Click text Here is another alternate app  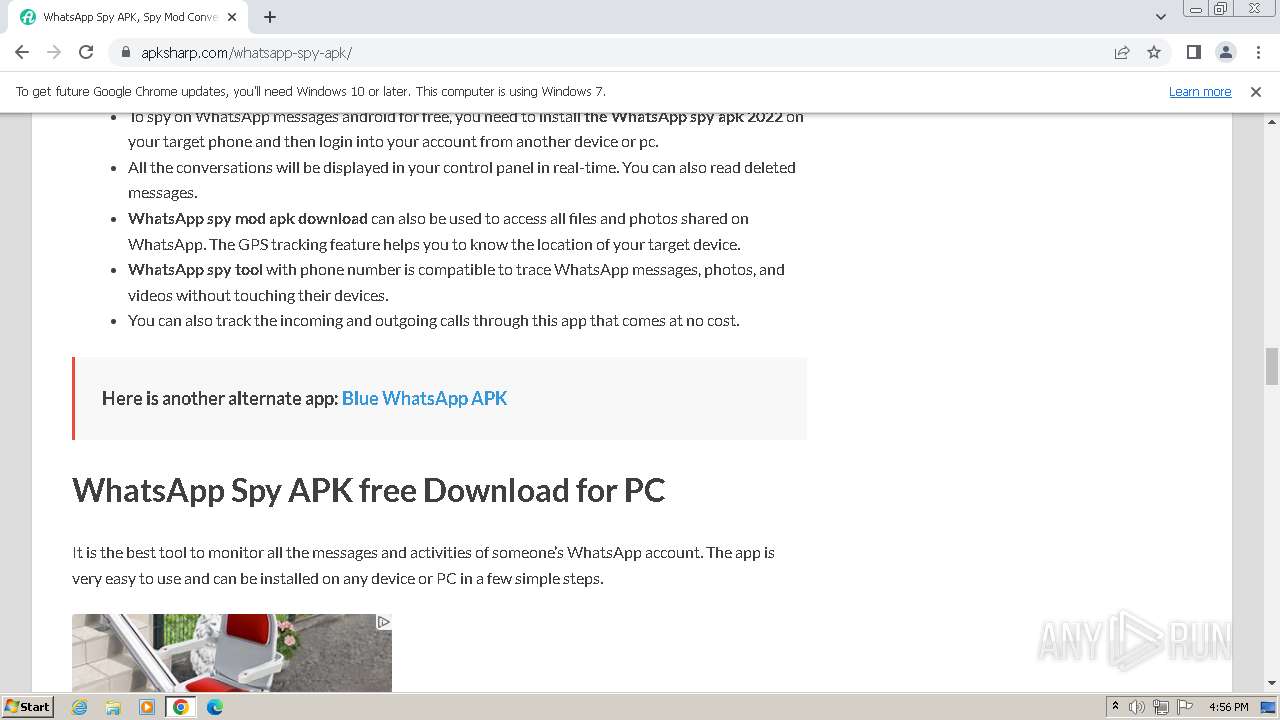tap(220, 398)
